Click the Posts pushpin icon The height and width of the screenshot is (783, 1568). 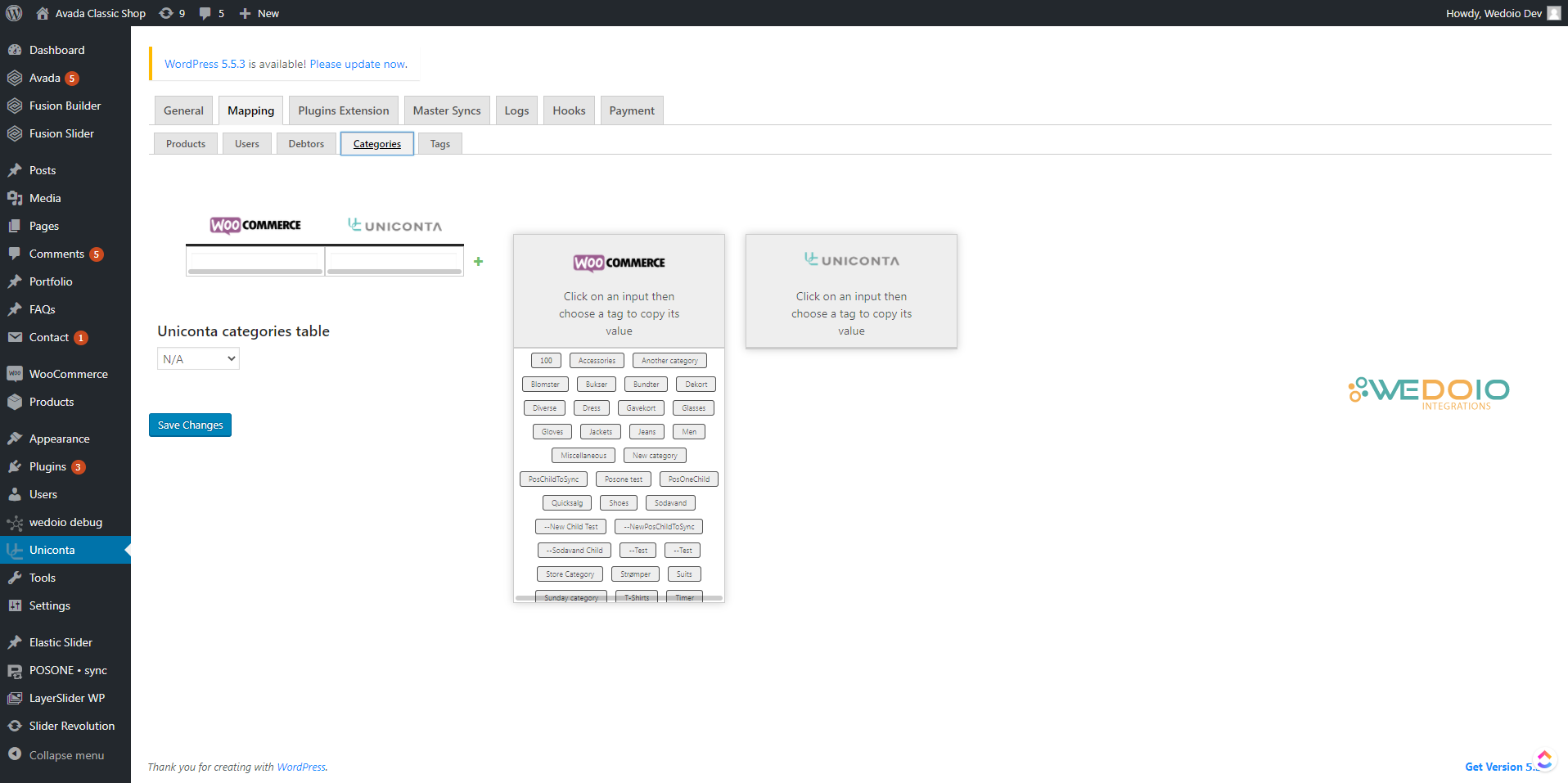pos(15,170)
